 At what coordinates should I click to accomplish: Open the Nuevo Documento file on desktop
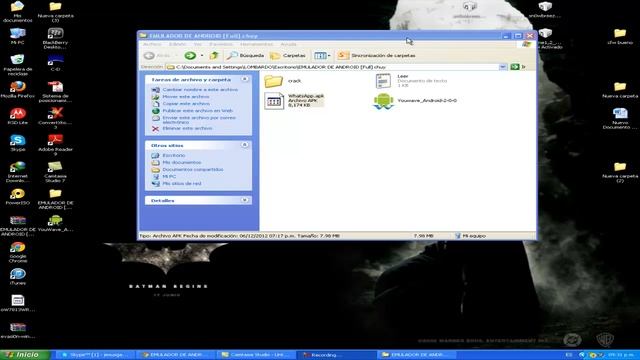(x=620, y=118)
